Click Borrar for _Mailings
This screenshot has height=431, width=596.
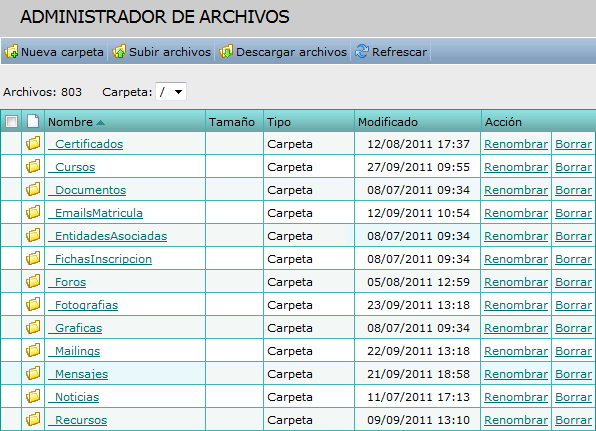[x=573, y=351]
